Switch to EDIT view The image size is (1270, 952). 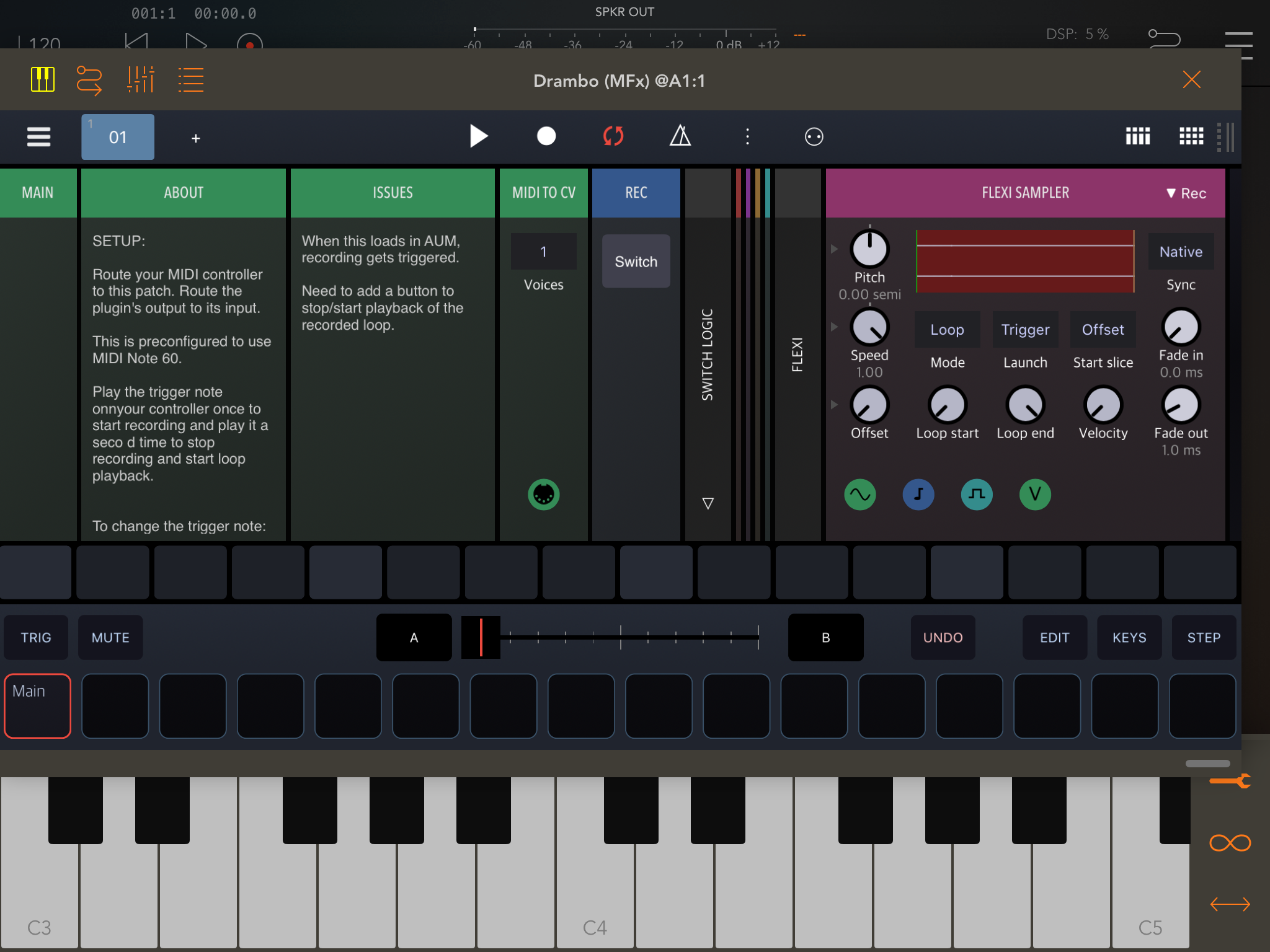point(1054,637)
